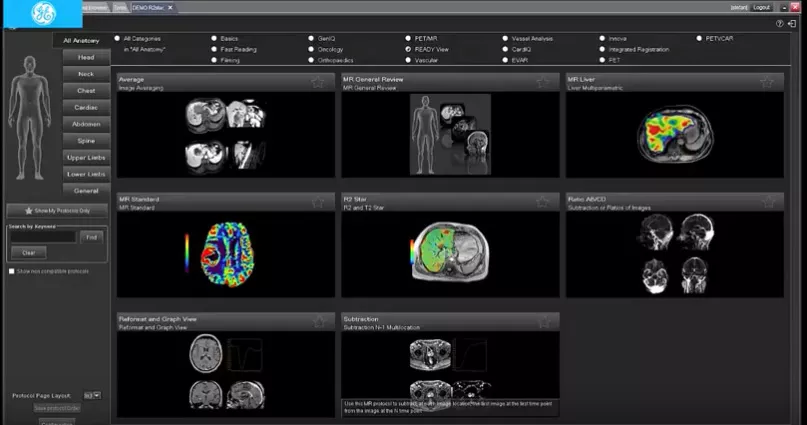807x425 pixels.
Task: Open the Ratio AB/CD protocol thumbnail
Action: click(x=675, y=254)
